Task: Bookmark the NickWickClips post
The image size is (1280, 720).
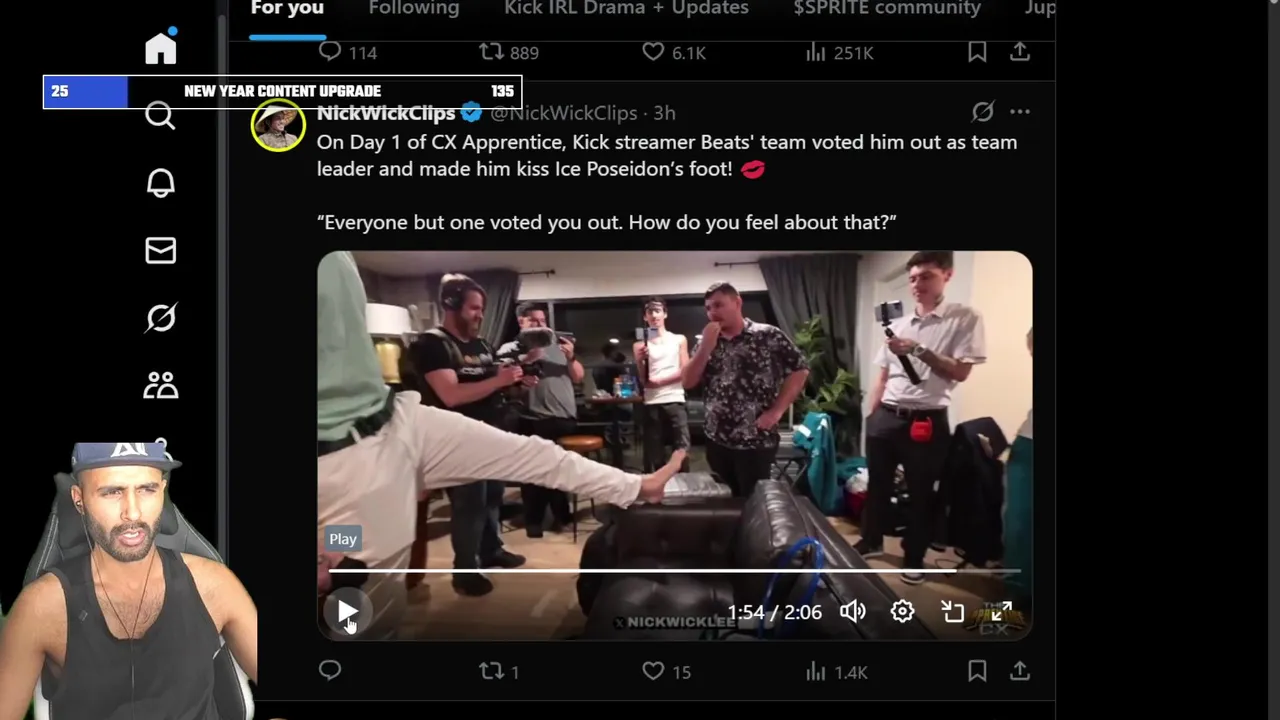Action: [977, 671]
